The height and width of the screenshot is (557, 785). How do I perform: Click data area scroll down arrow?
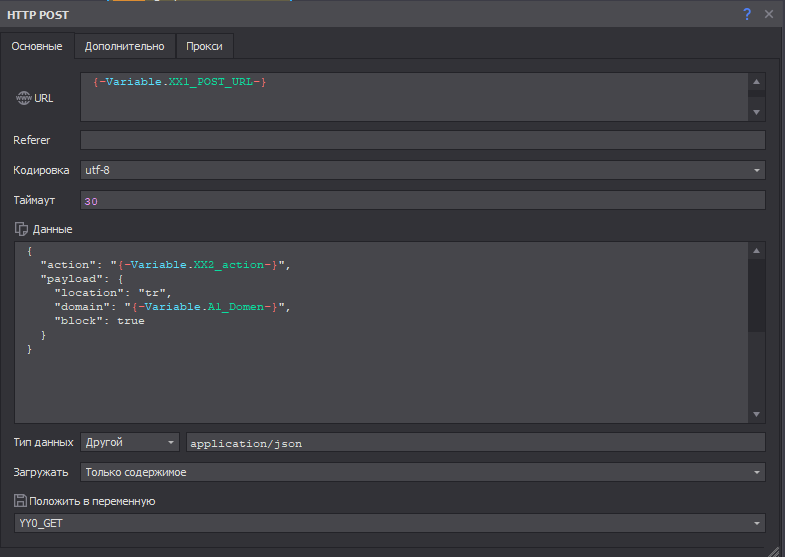coord(757,414)
